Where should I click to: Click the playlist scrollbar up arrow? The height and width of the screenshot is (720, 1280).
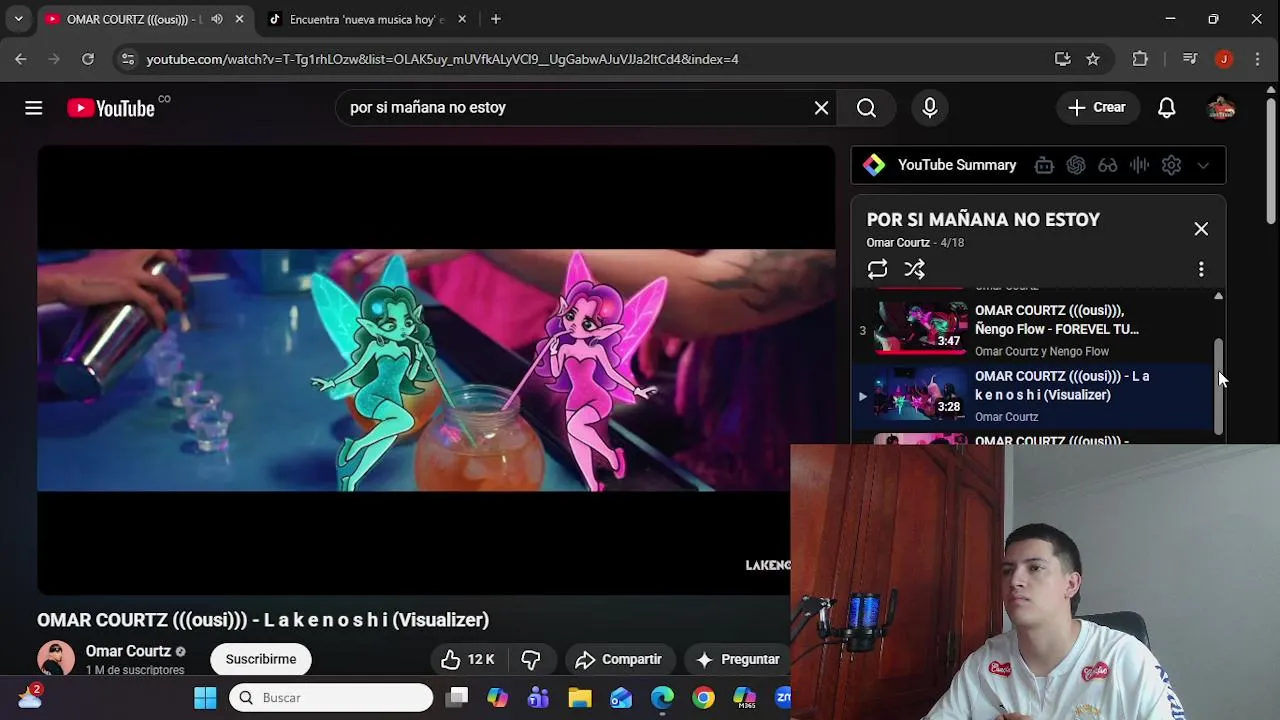1218,296
